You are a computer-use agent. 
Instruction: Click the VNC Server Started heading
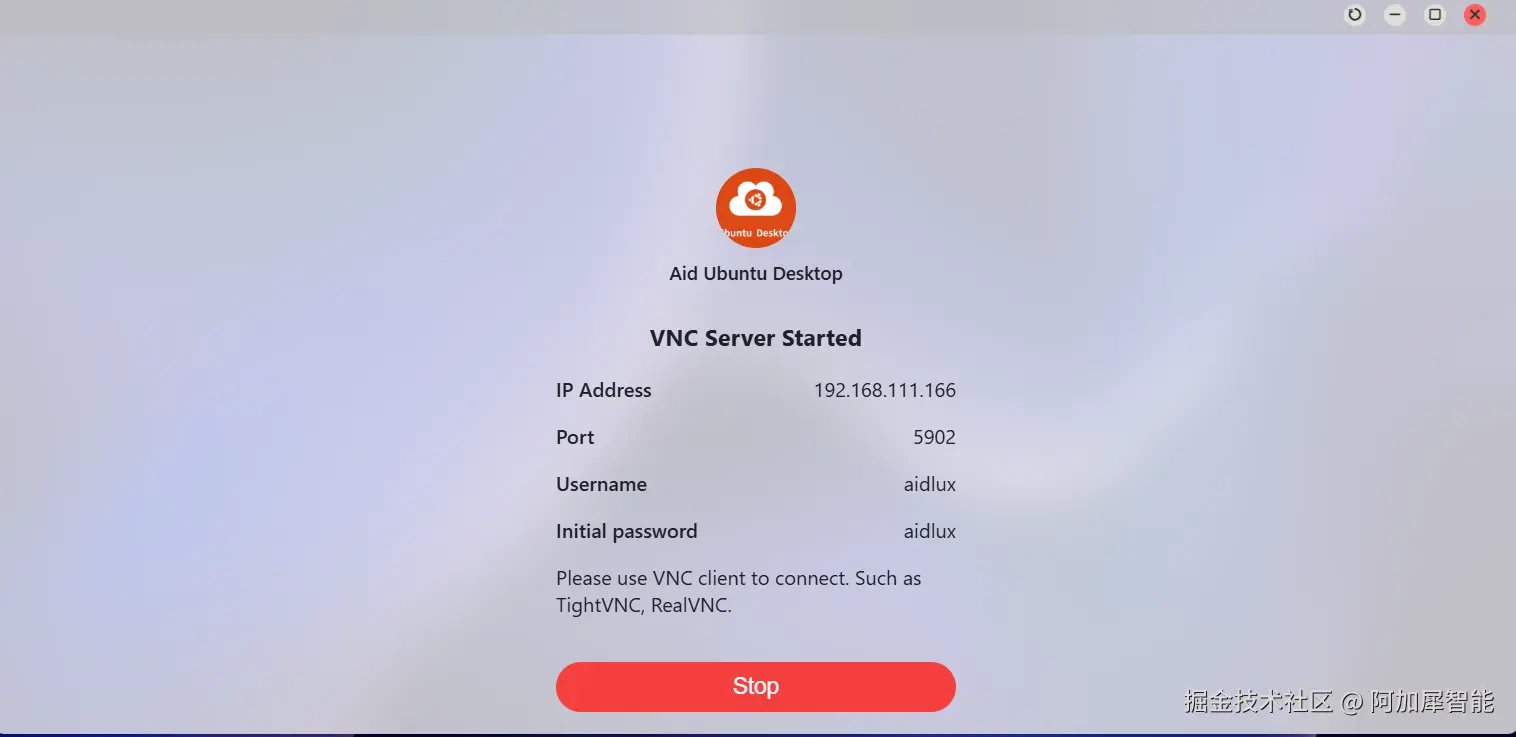[756, 338]
